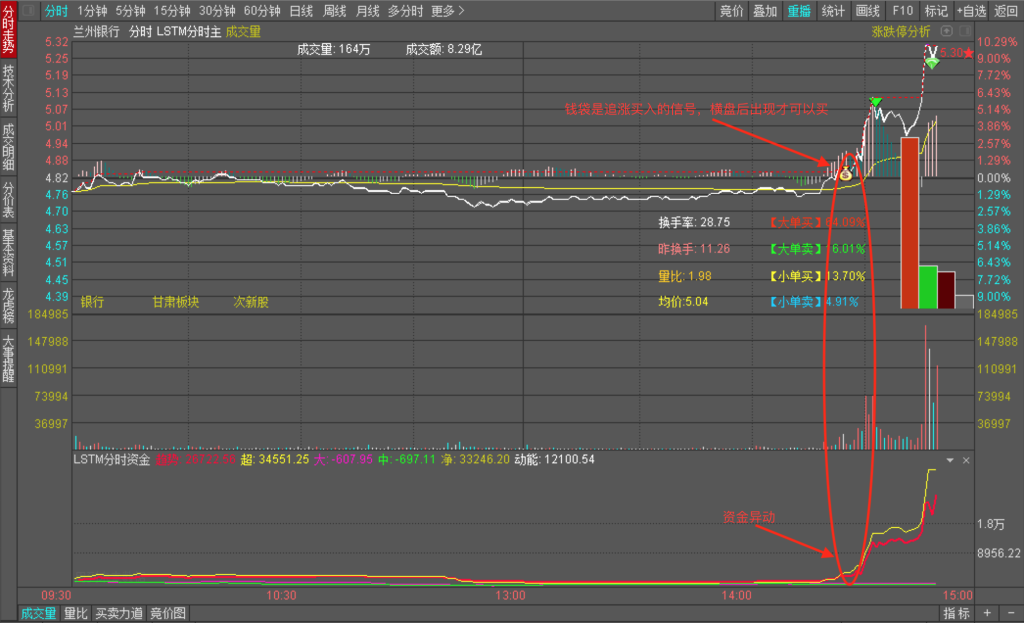The width and height of the screenshot is (1024, 623).
Task: Click the red star at 5.30 price
Action: coord(968,52)
